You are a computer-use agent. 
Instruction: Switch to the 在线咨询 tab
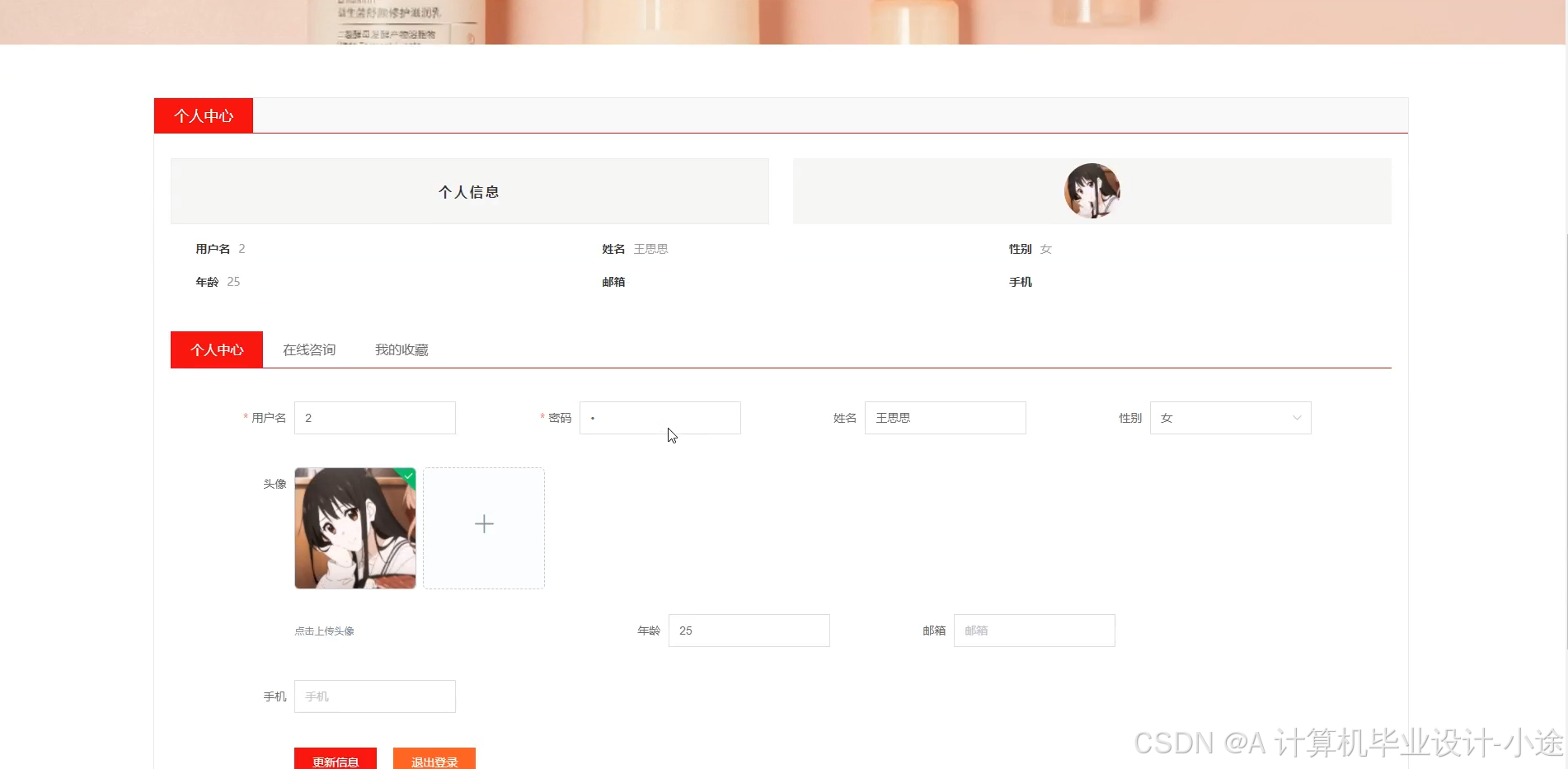[309, 349]
